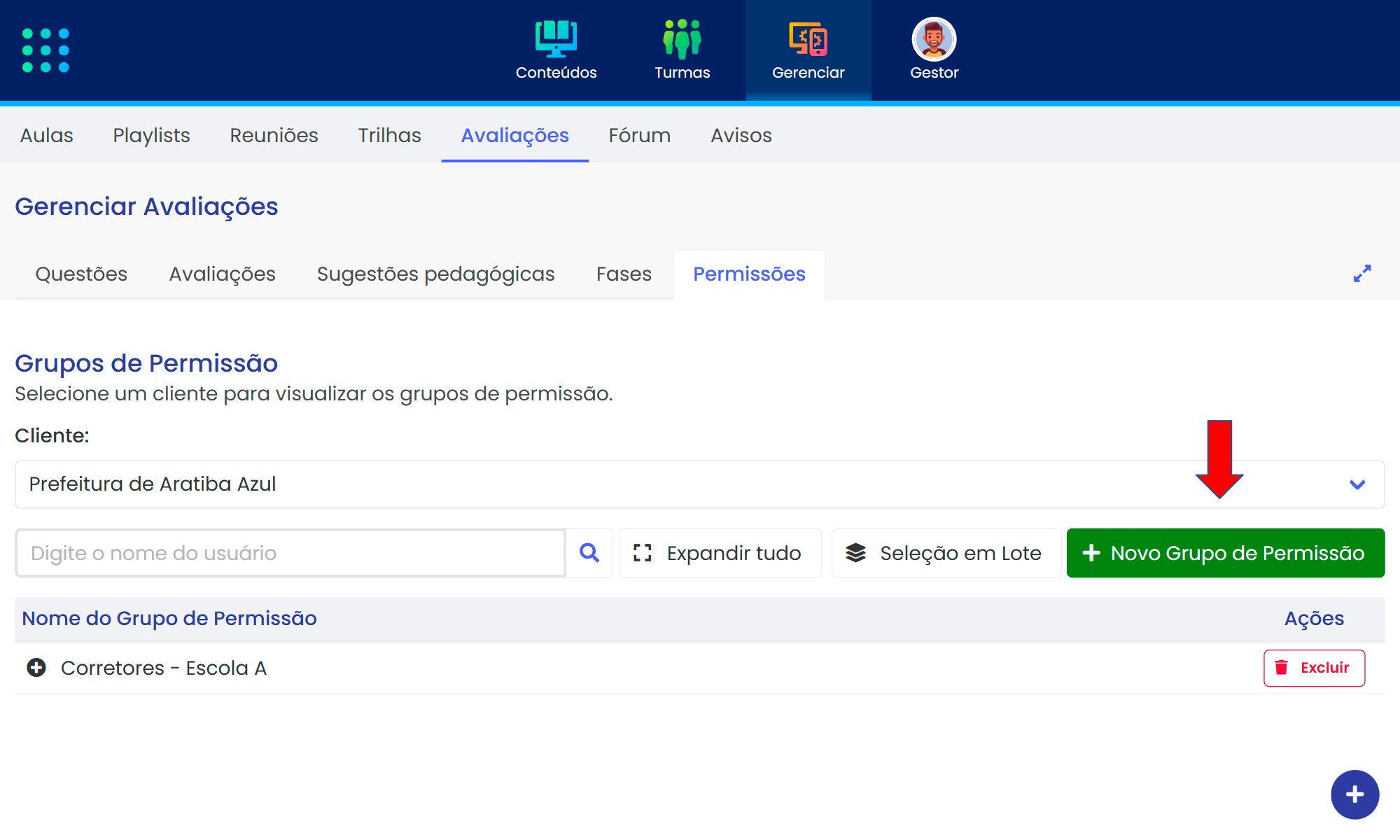Open the Fórum menu item
Screen dimensions: 1400x840
pyautogui.click(x=639, y=135)
